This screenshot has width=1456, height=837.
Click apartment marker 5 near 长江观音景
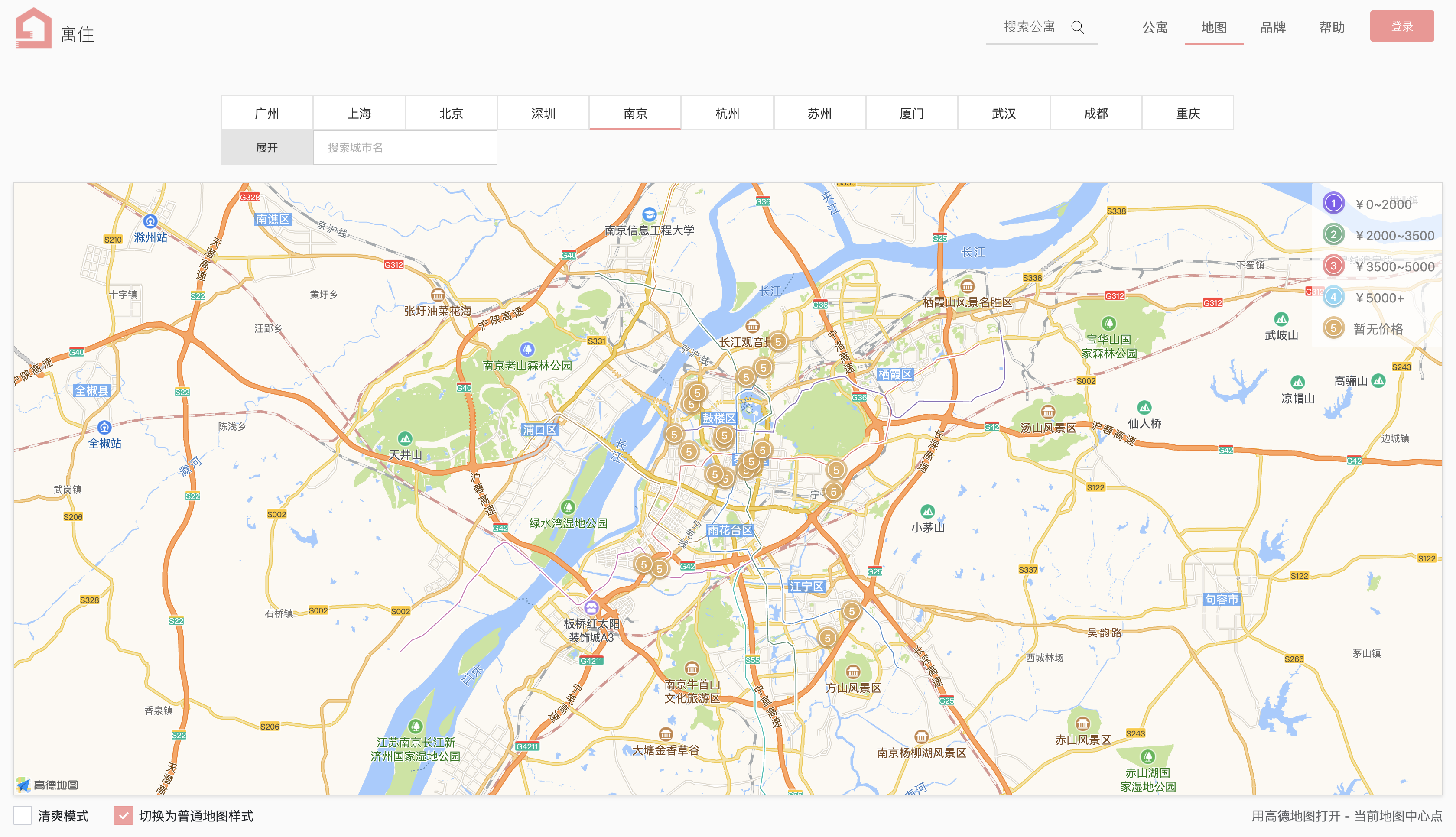pos(778,342)
